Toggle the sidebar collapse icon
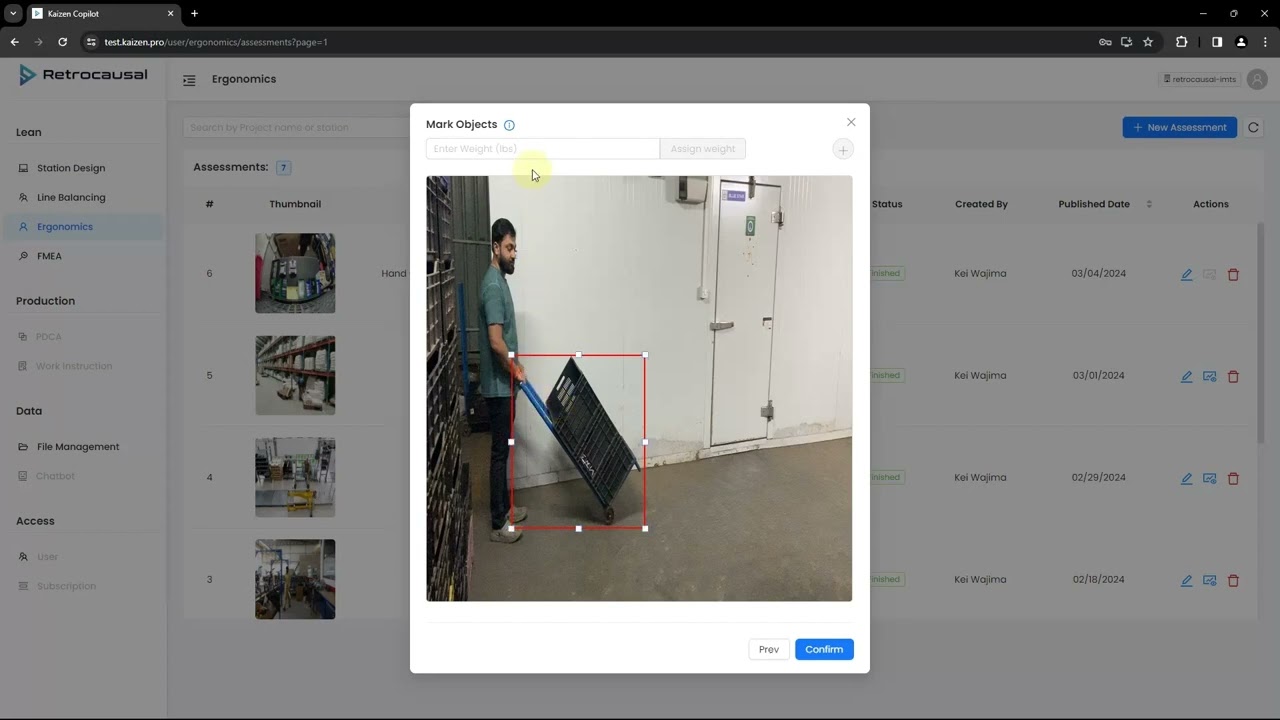The width and height of the screenshot is (1280, 720). coord(189,80)
